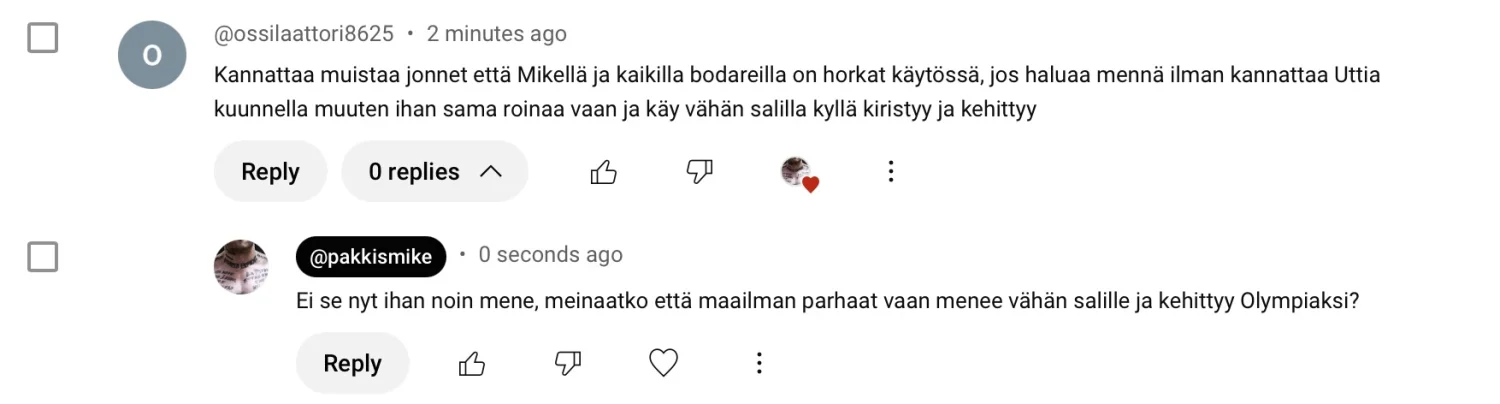This screenshot has width=1500, height=404.
Task: Like the comment by @ossilaattori8625
Action: click(603, 172)
